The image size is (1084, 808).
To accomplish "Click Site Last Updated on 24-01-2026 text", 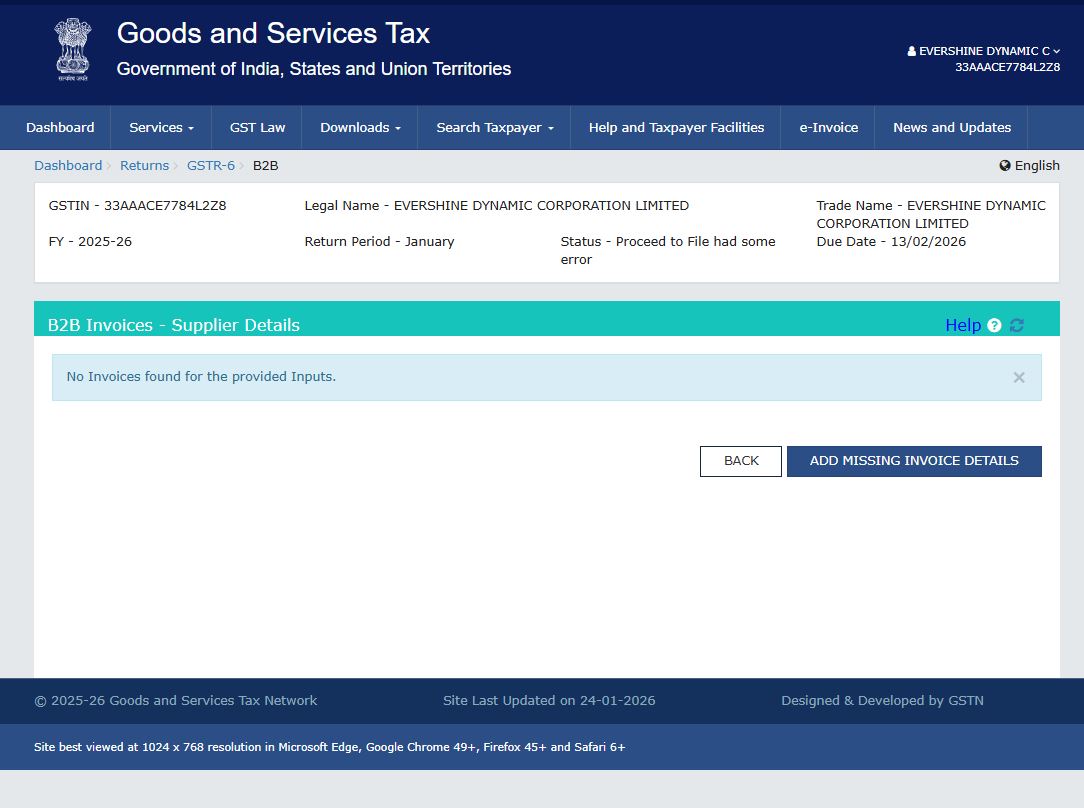I will [x=549, y=701].
